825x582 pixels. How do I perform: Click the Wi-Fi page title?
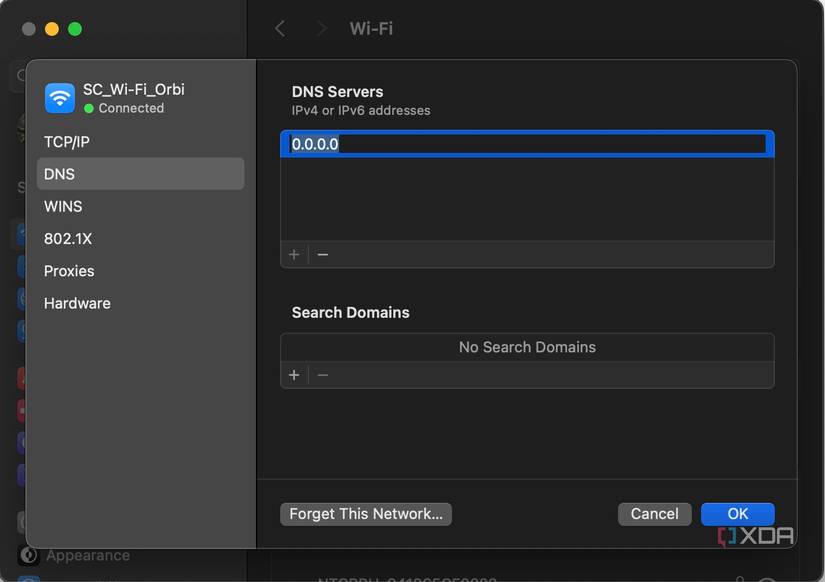coord(371,28)
